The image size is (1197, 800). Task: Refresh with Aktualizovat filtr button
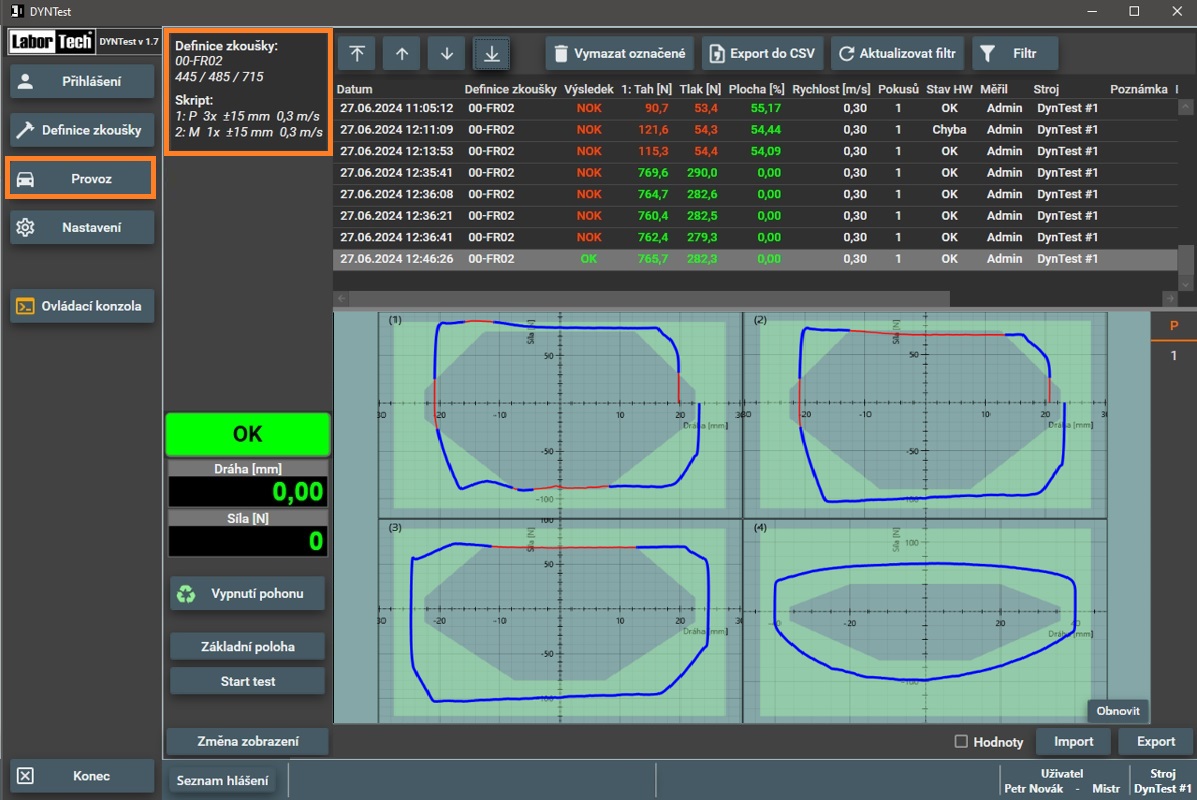898,53
